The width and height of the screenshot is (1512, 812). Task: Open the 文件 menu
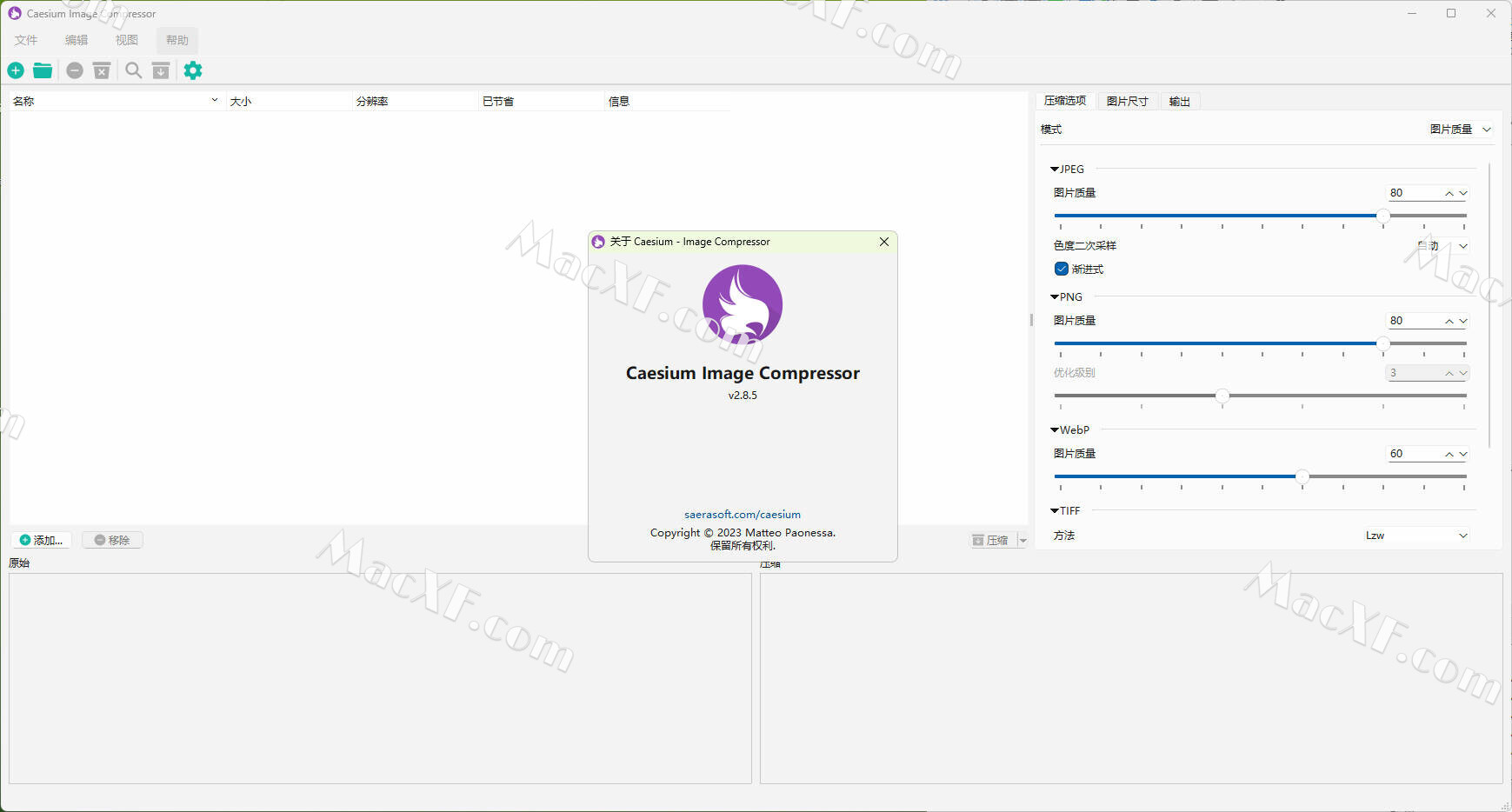26,40
